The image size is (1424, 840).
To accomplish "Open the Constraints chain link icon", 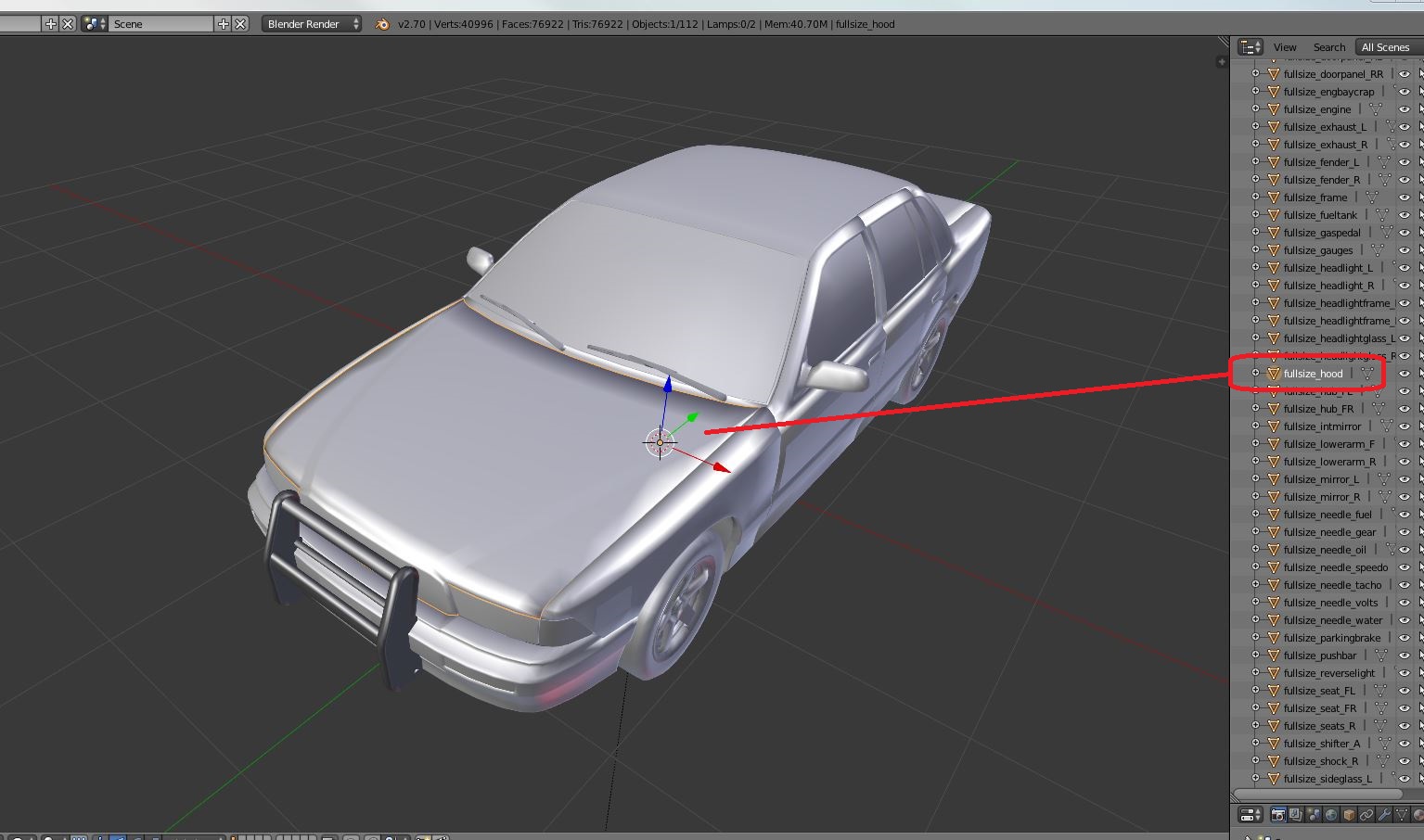I will coord(1366,815).
